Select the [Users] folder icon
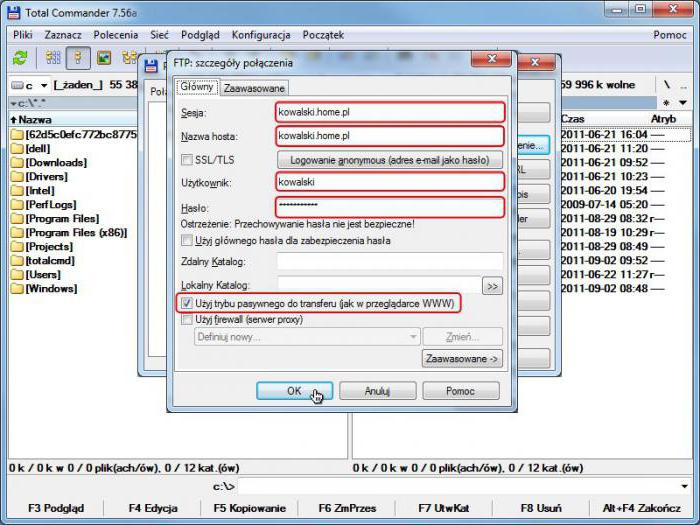Viewport: 700px width, 525px height. click(17, 275)
